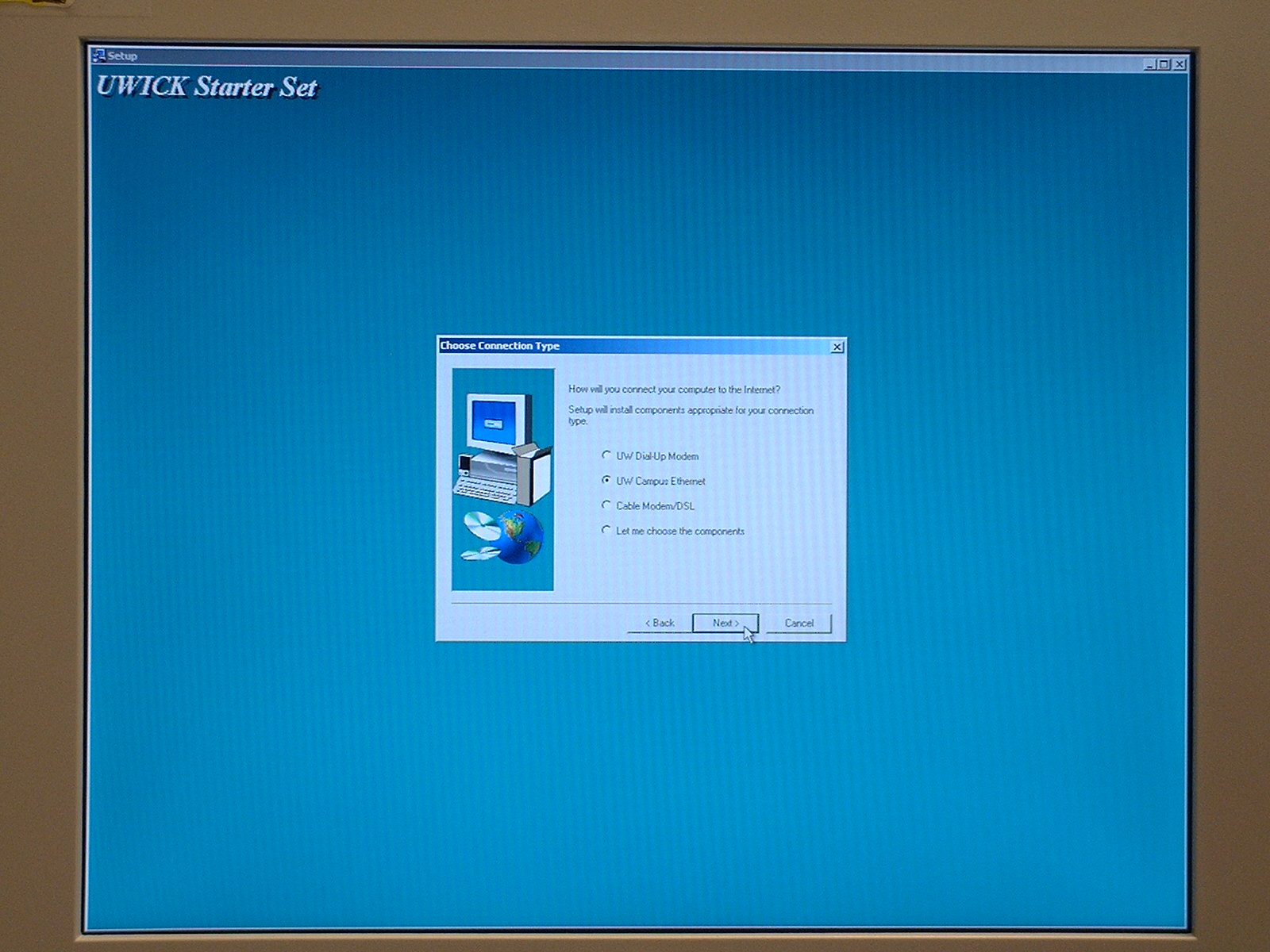The image size is (1270, 952).
Task: Close the main Setup window
Action: pyautogui.click(x=1180, y=64)
